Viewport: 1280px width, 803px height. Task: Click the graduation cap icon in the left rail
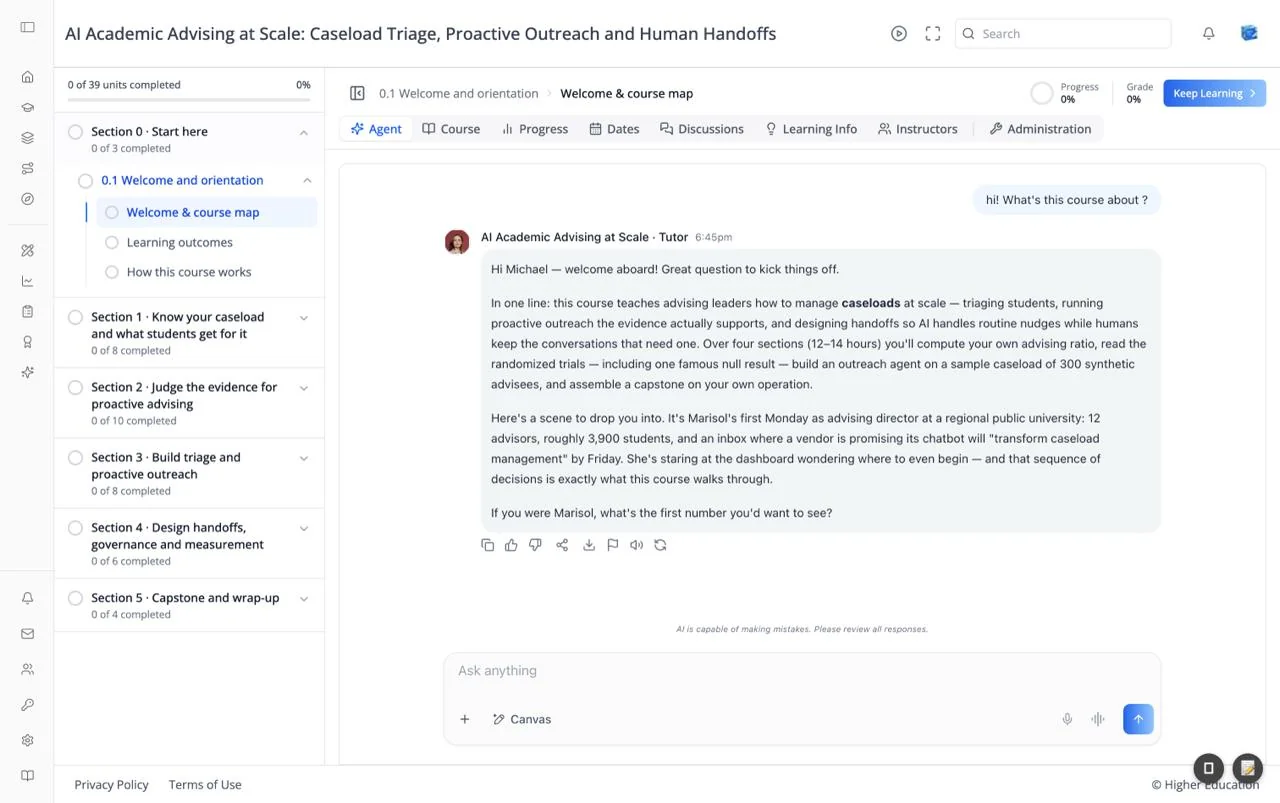tap(27, 108)
